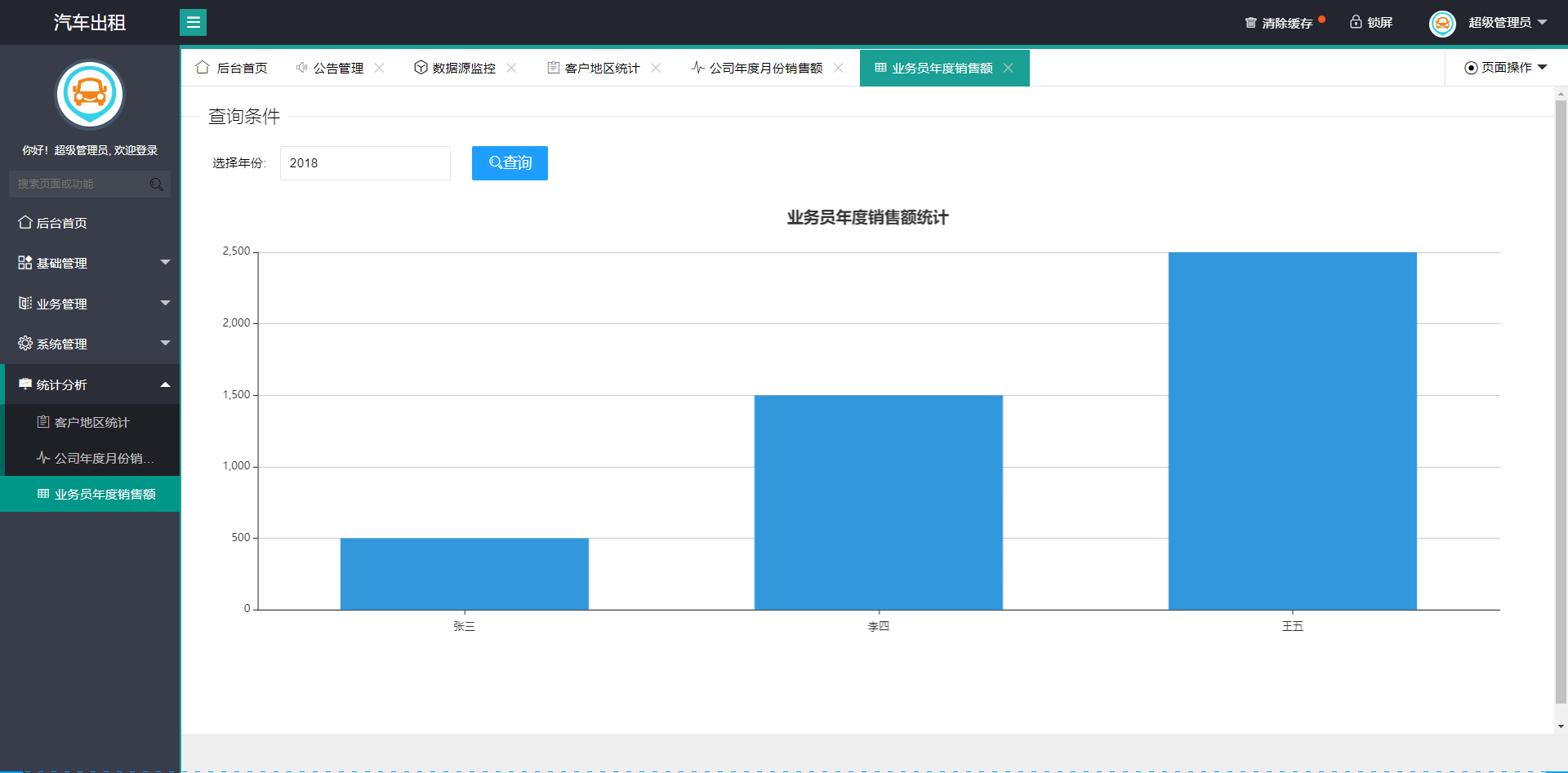Image resolution: width=1568 pixels, height=773 pixels.
Task: Toggle the sidebar with the hamburger icon
Action: pos(193,22)
